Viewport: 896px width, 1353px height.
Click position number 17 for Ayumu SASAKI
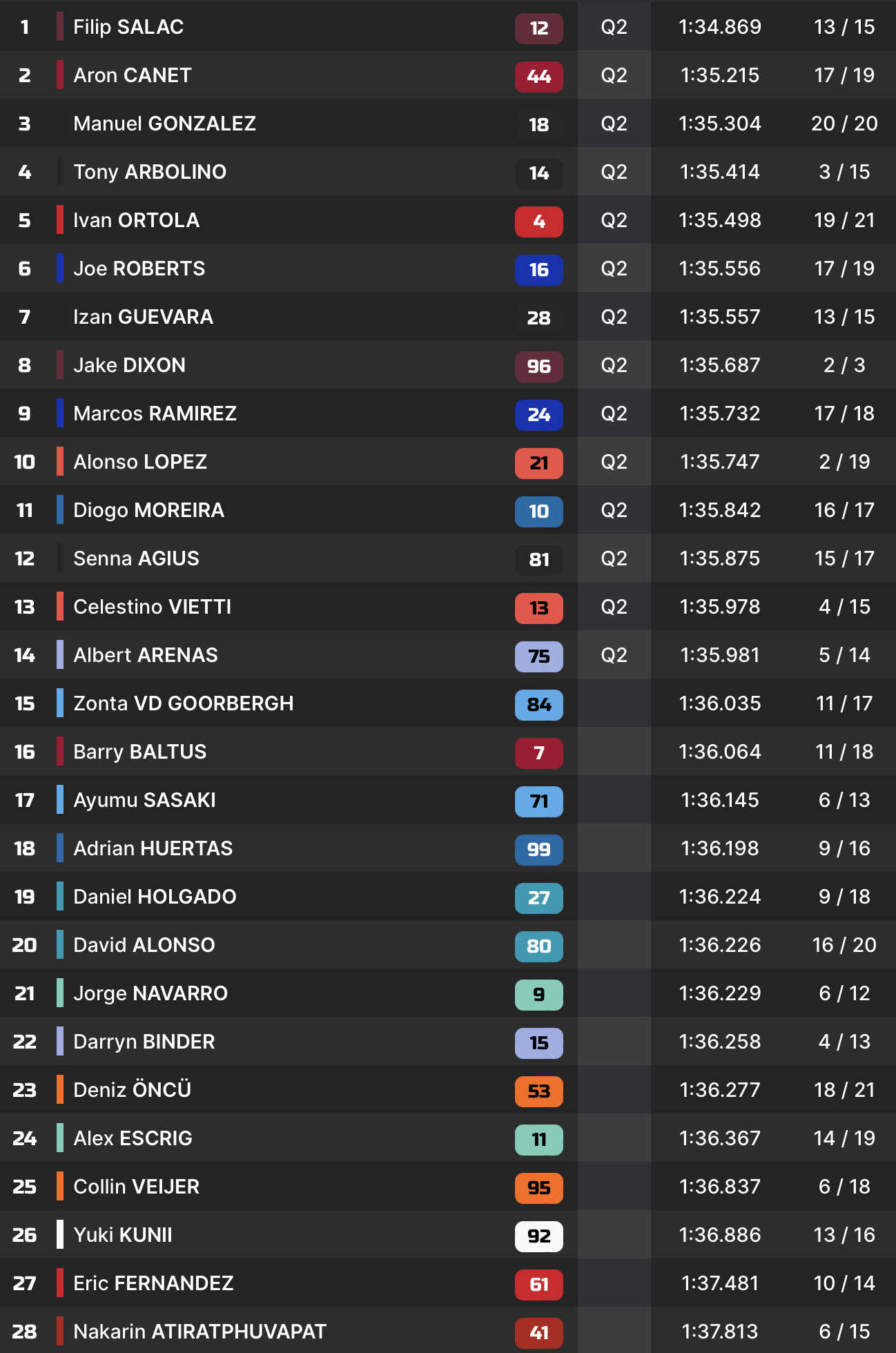pos(25,800)
